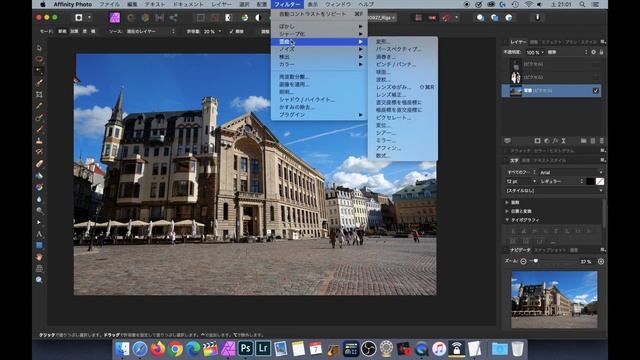Select the blur droplet tool

pos(39,199)
